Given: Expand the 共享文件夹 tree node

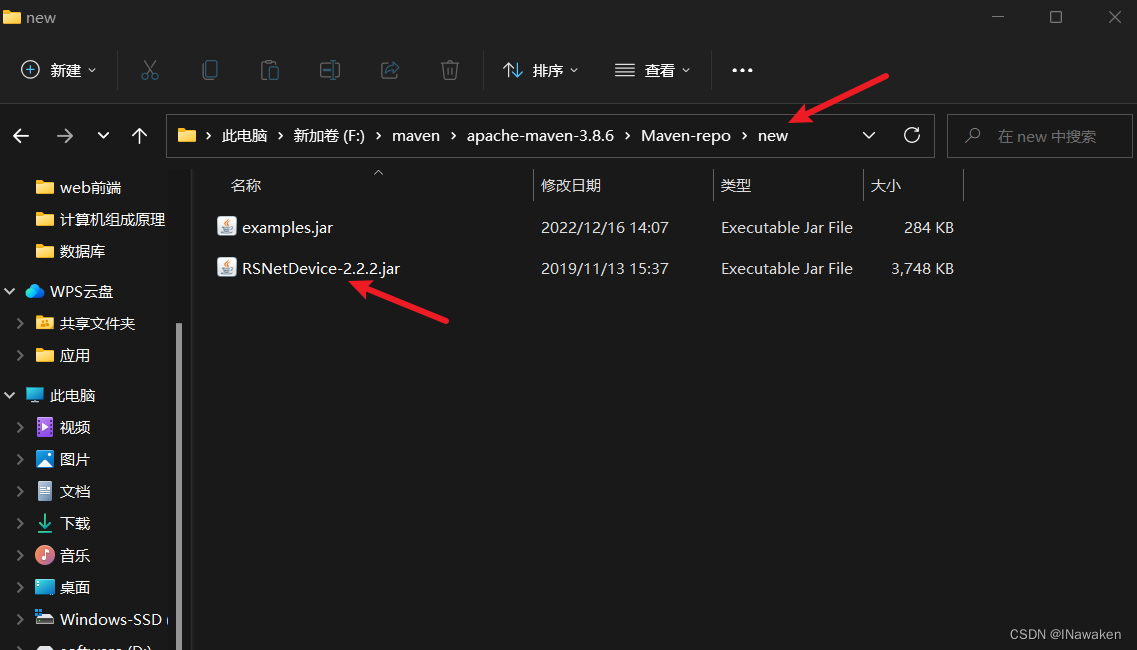Looking at the screenshot, I should point(20,324).
